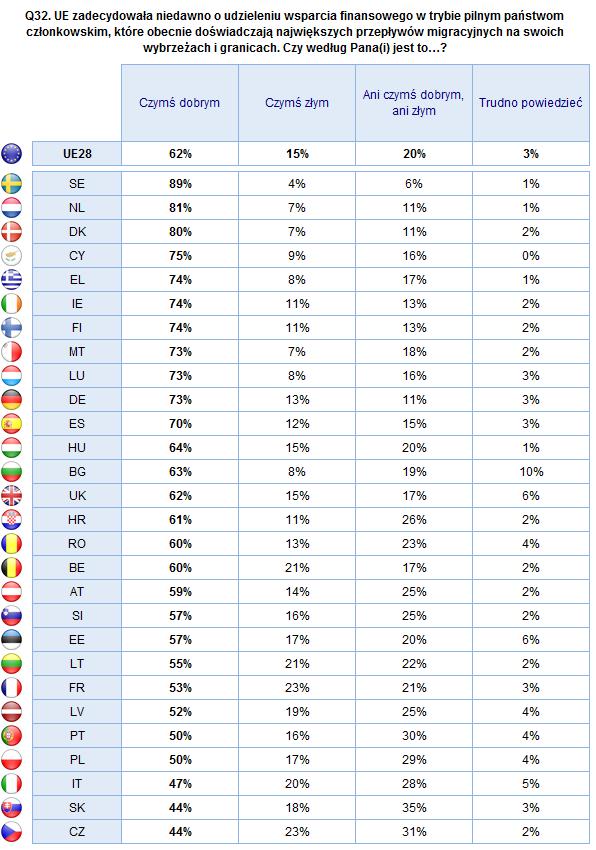Select the Trudno powiedzieć column header
The height and width of the screenshot is (850, 596).
(531, 103)
